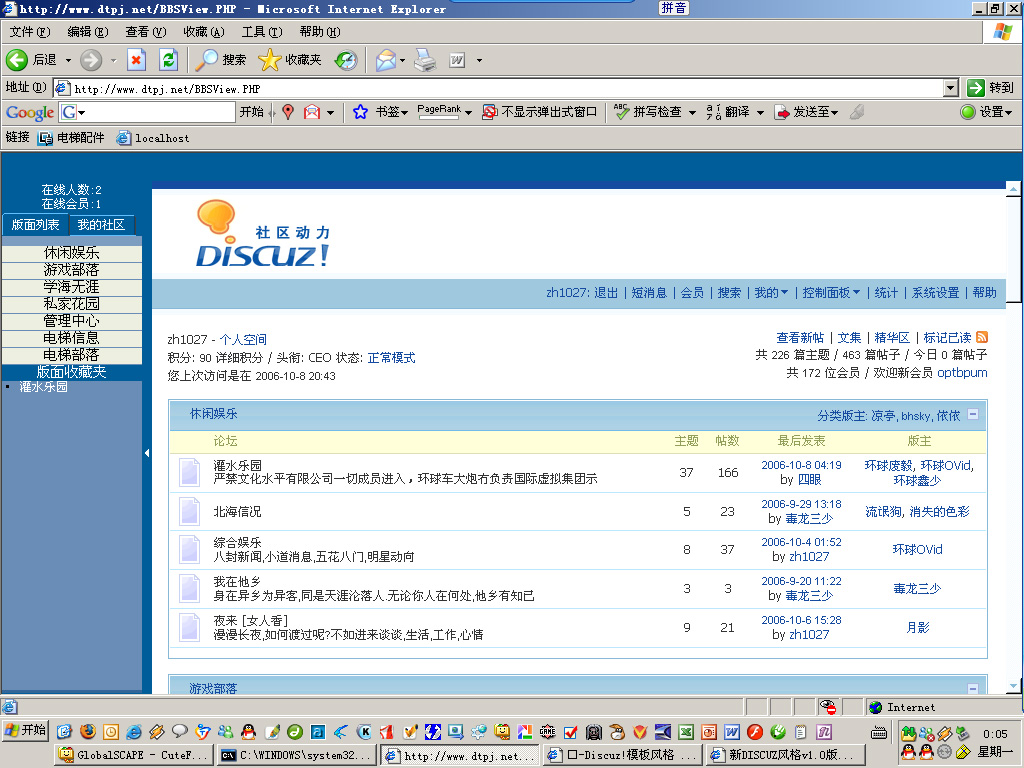Open the 收藏(A) menu
Screen dimensions: 1024x768
[204, 32]
